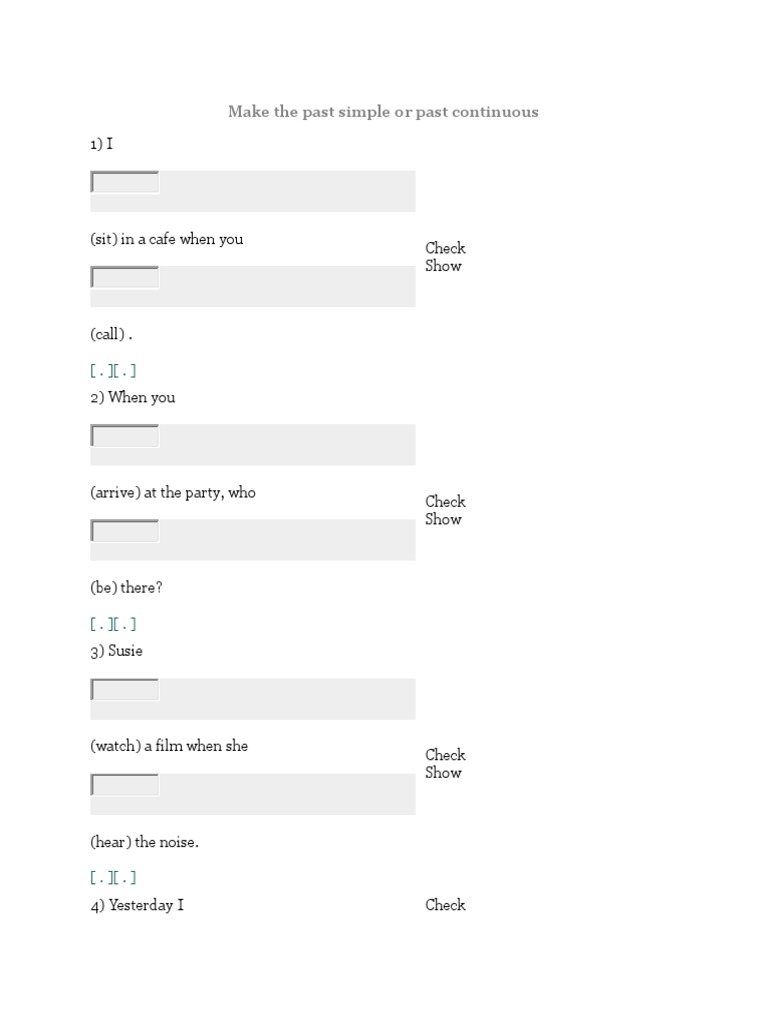Focus the input box above '(call)'
Viewport: 768px width, 1024px height.
point(125,278)
